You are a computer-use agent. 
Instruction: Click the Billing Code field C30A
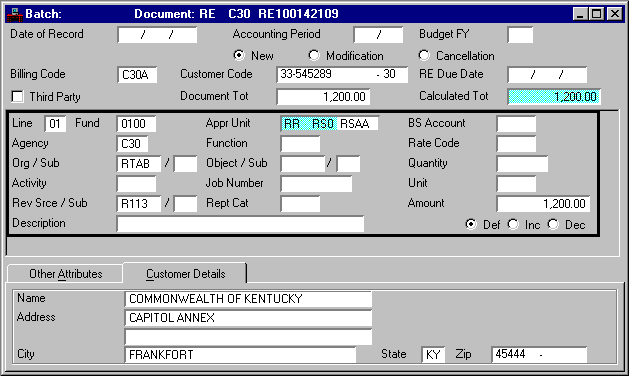[x=137, y=75]
